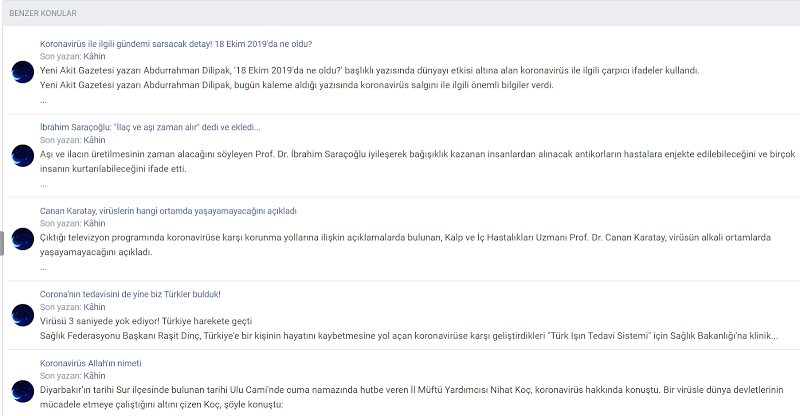Click the moon avatar beside İbrahim Saraçoğlu topic
Image resolution: width=800 pixels, height=416 pixels.
[x=22, y=156]
